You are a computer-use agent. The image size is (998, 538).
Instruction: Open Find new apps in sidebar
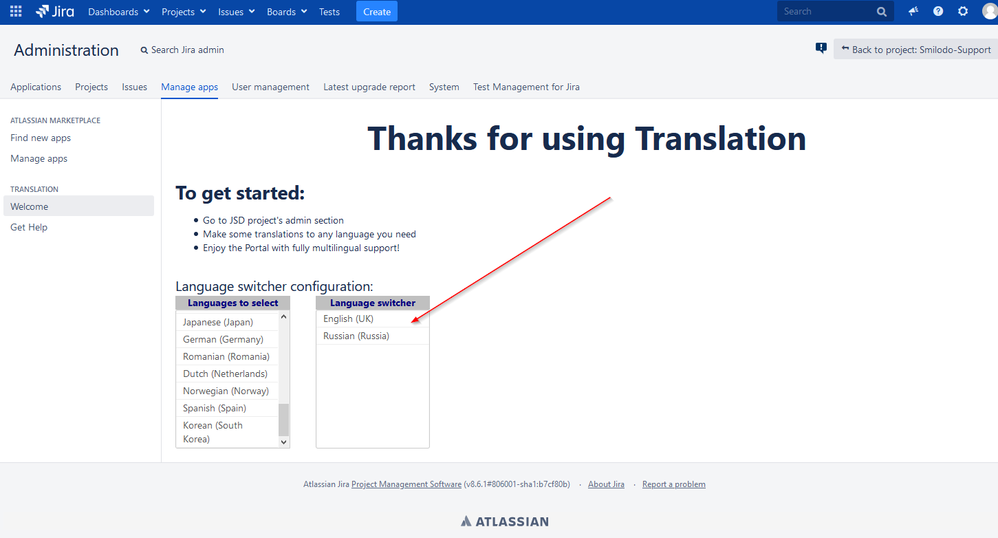(41, 138)
